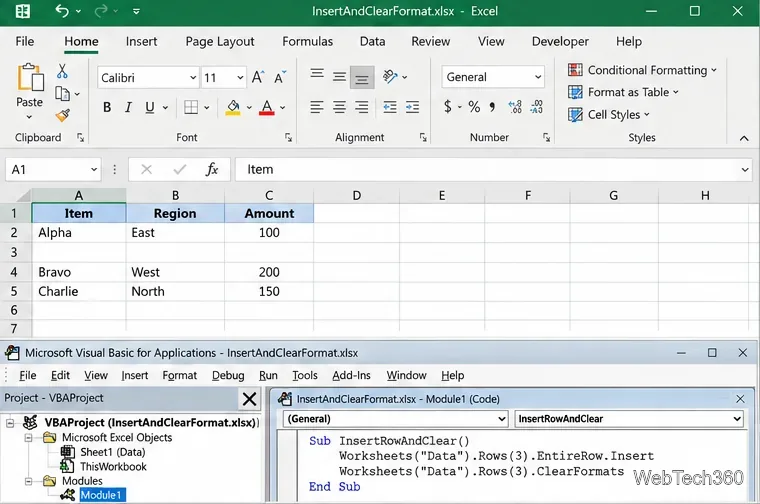The height and width of the screenshot is (504, 760).
Task: Toggle Center horizontal alignment
Action: (339, 107)
